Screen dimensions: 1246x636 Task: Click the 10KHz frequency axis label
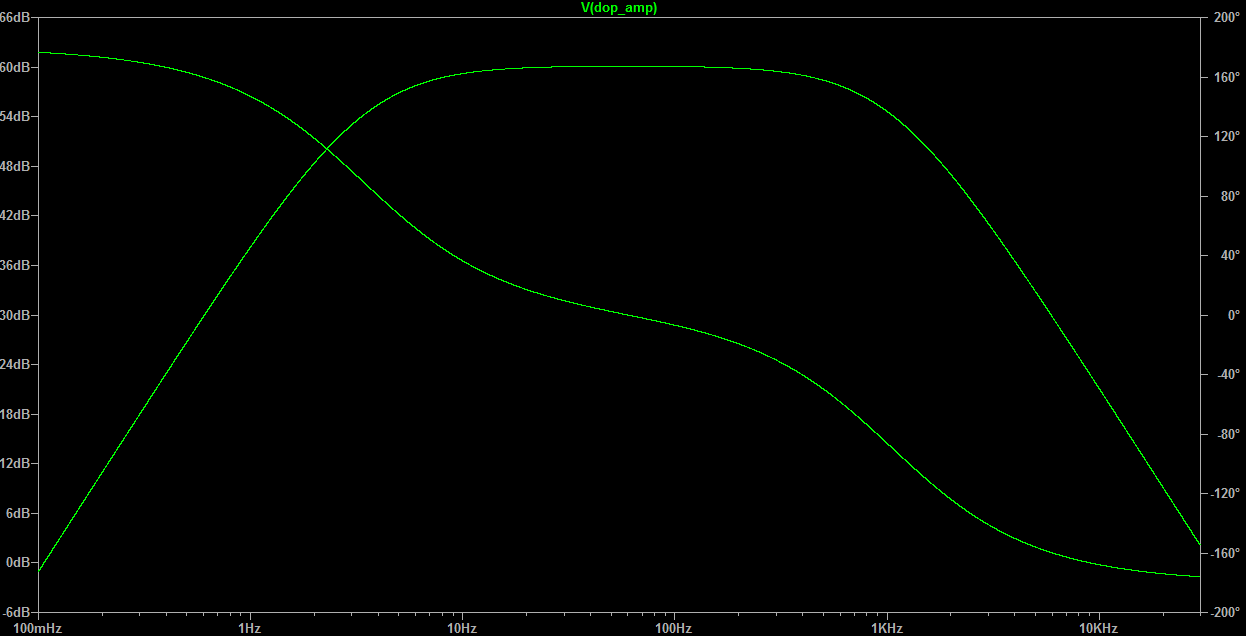1099,628
